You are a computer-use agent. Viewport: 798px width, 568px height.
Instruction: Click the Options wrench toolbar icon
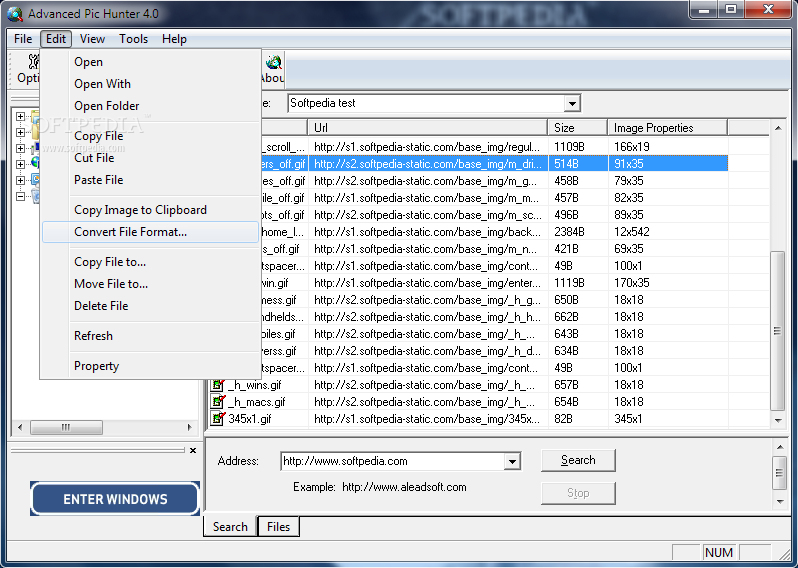tap(34, 62)
